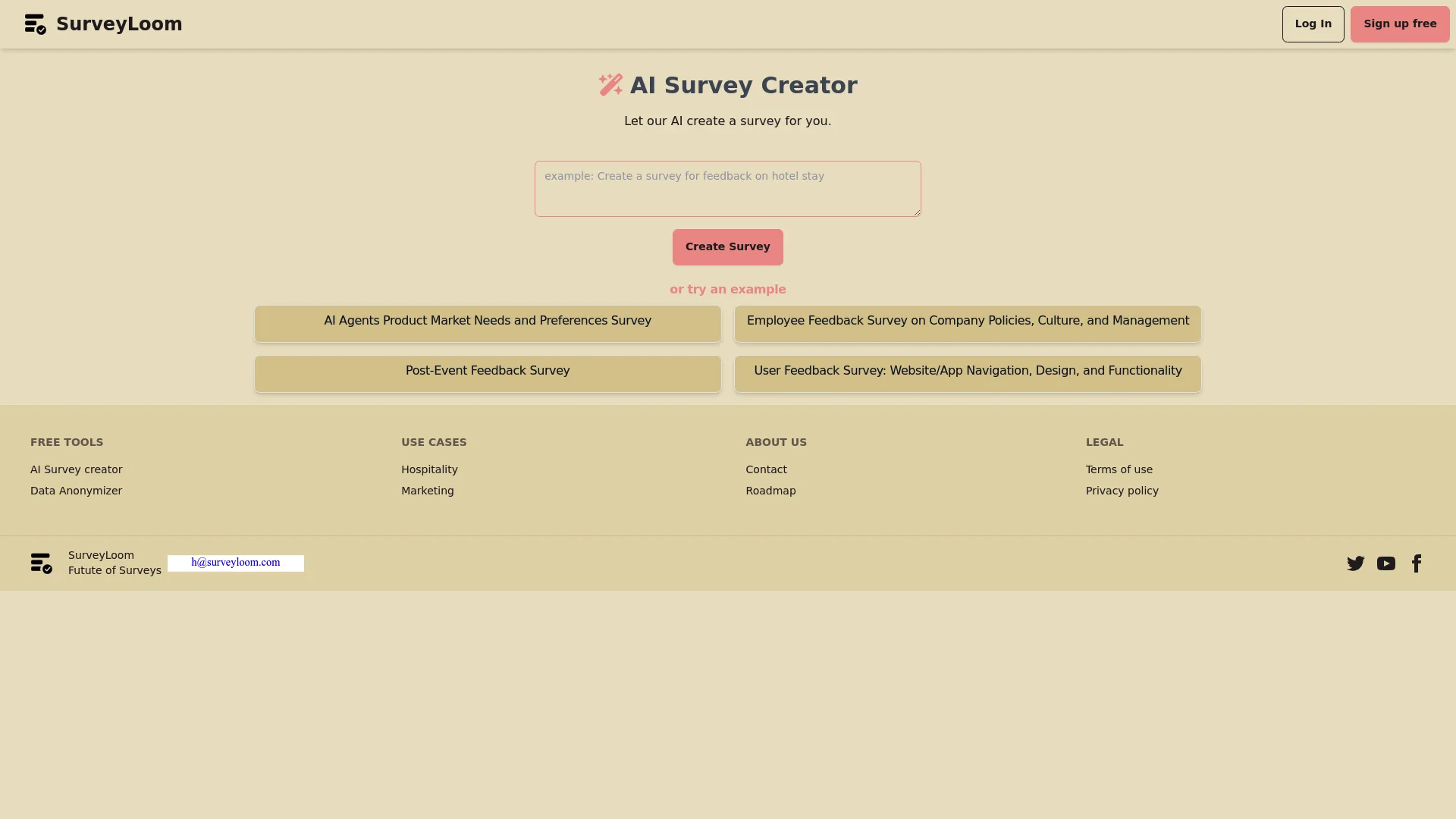The image size is (1456, 819).
Task: Try the AI Agents Product Market Needs example
Action: tap(488, 324)
